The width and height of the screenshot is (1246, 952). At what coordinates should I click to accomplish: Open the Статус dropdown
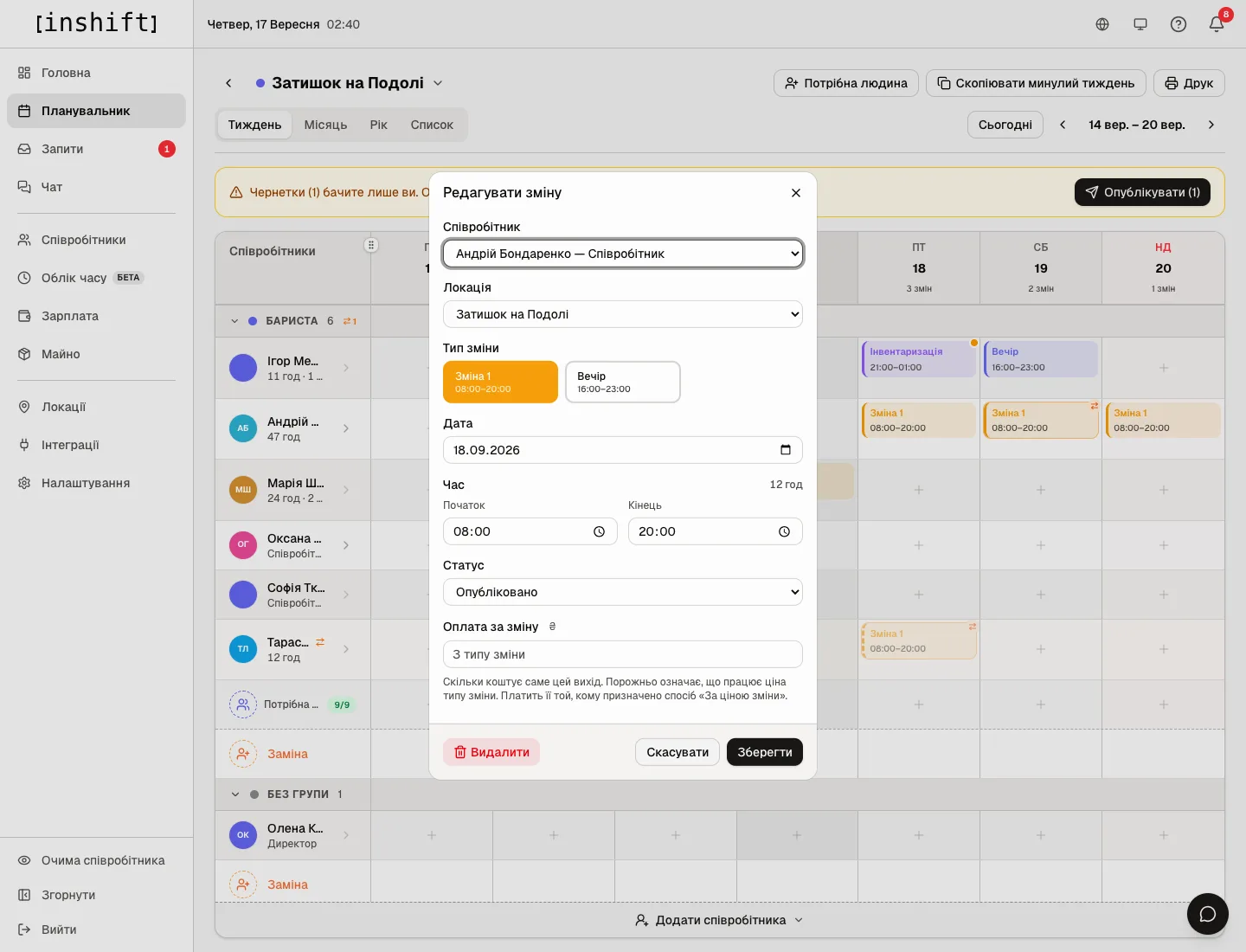tap(623, 592)
